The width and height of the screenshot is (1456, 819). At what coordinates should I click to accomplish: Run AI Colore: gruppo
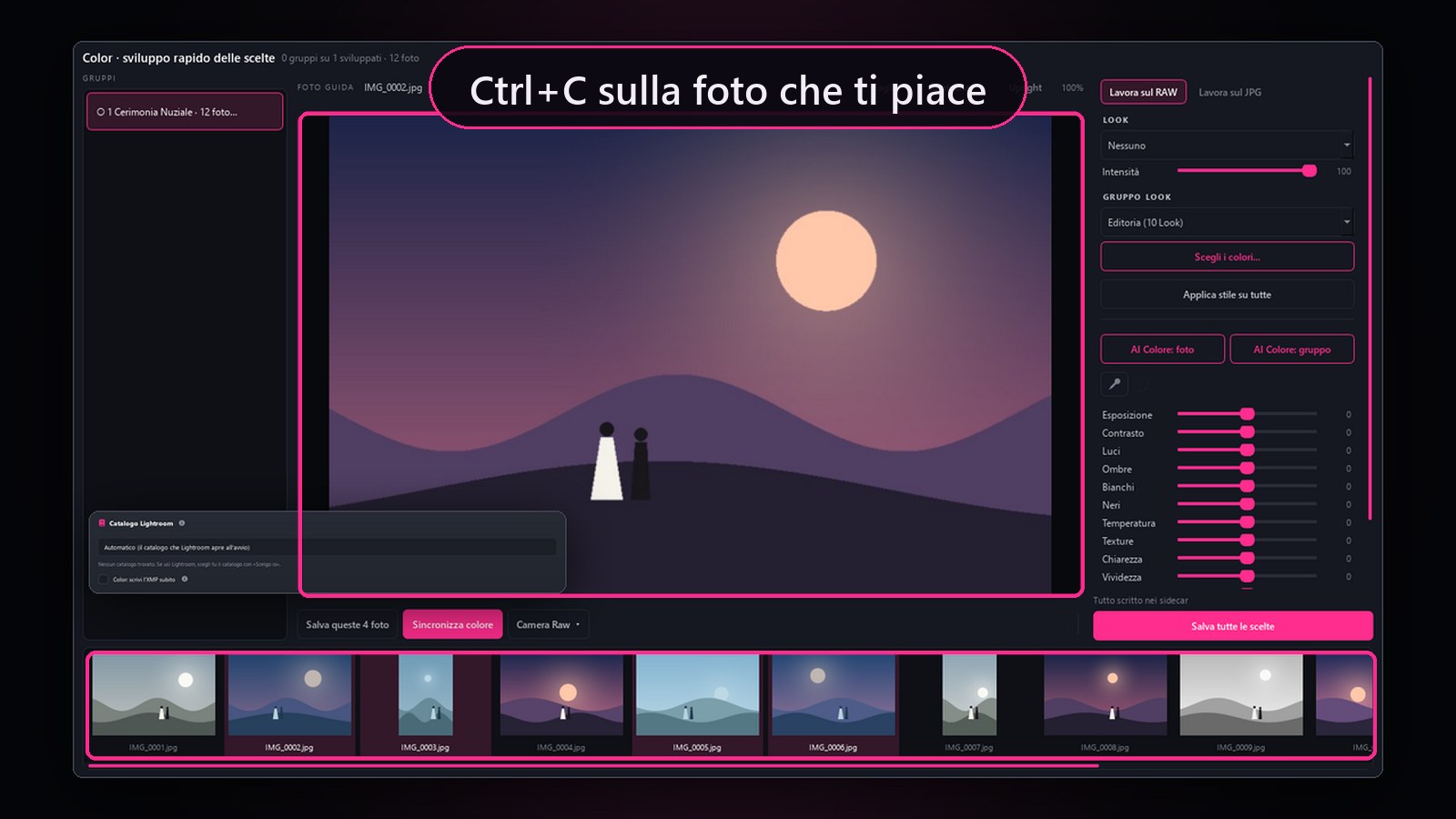(x=1291, y=349)
